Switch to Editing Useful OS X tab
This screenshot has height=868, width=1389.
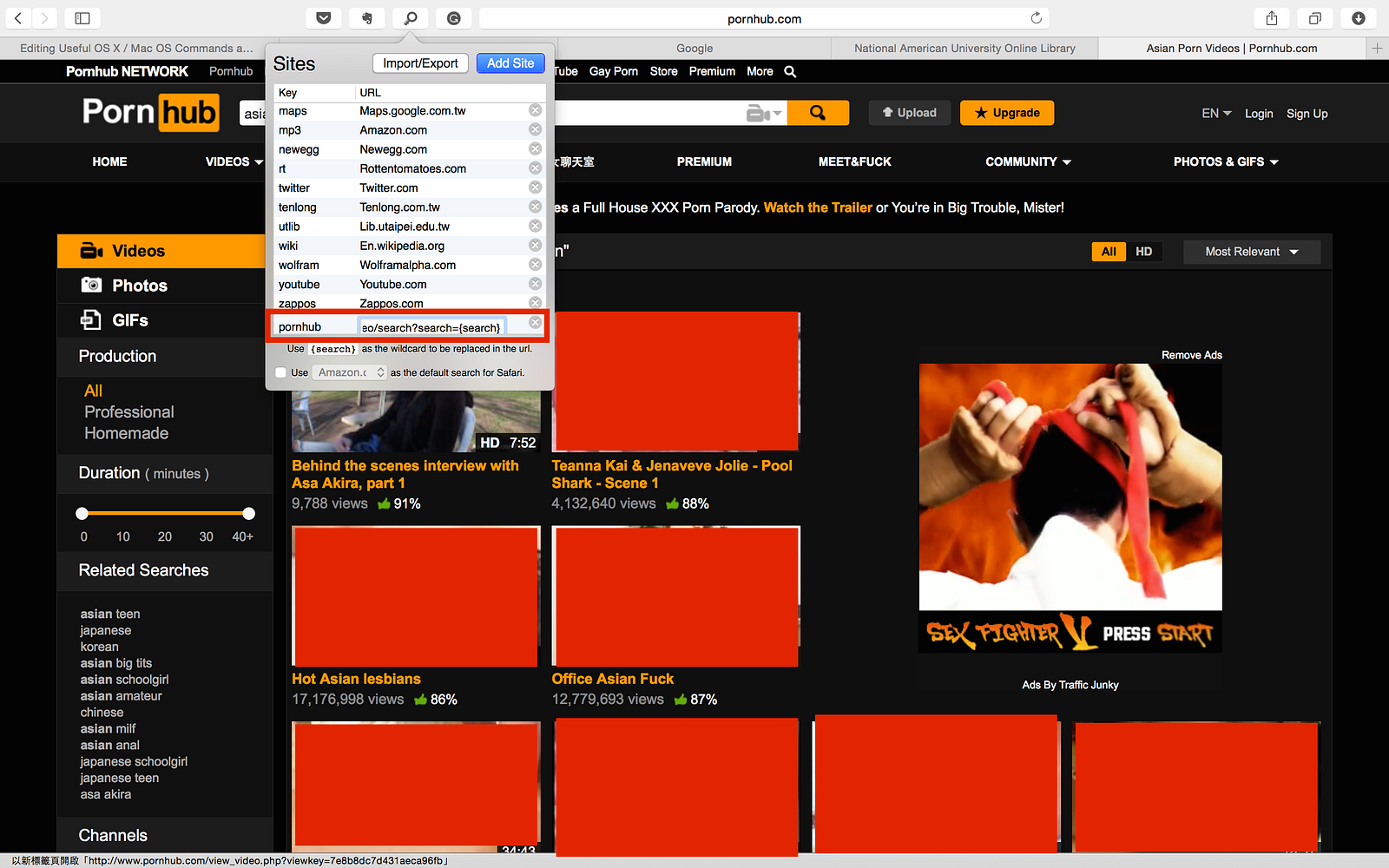coord(136,49)
